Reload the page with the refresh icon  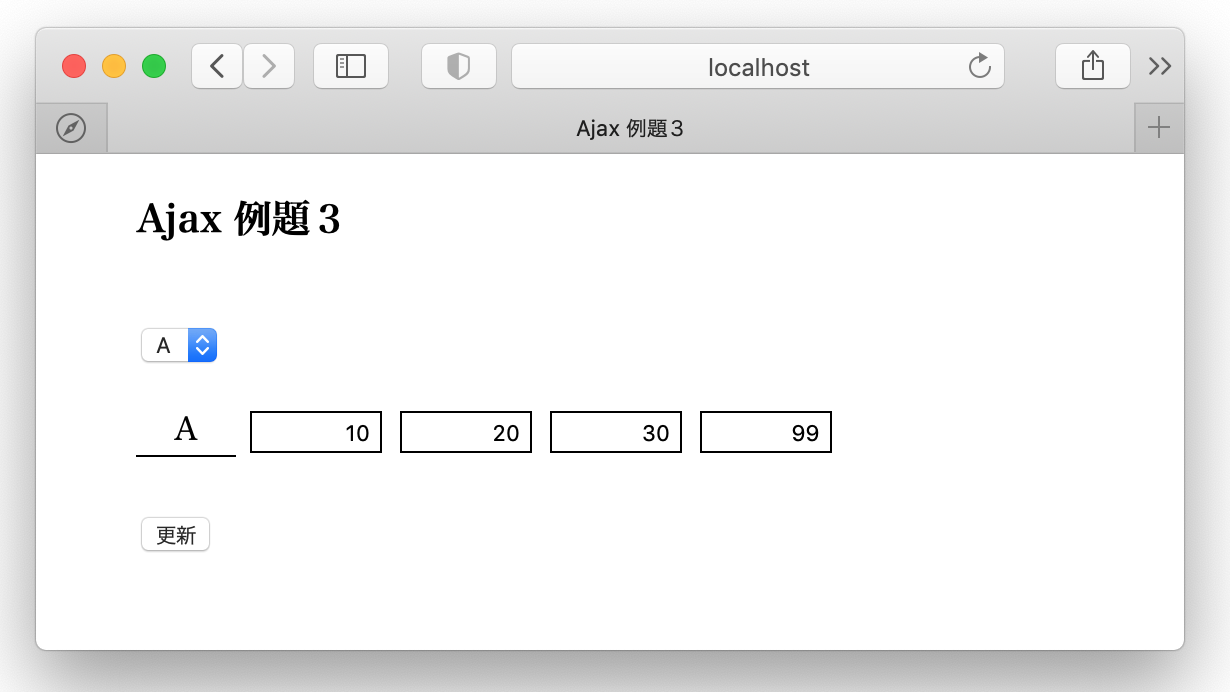(980, 67)
